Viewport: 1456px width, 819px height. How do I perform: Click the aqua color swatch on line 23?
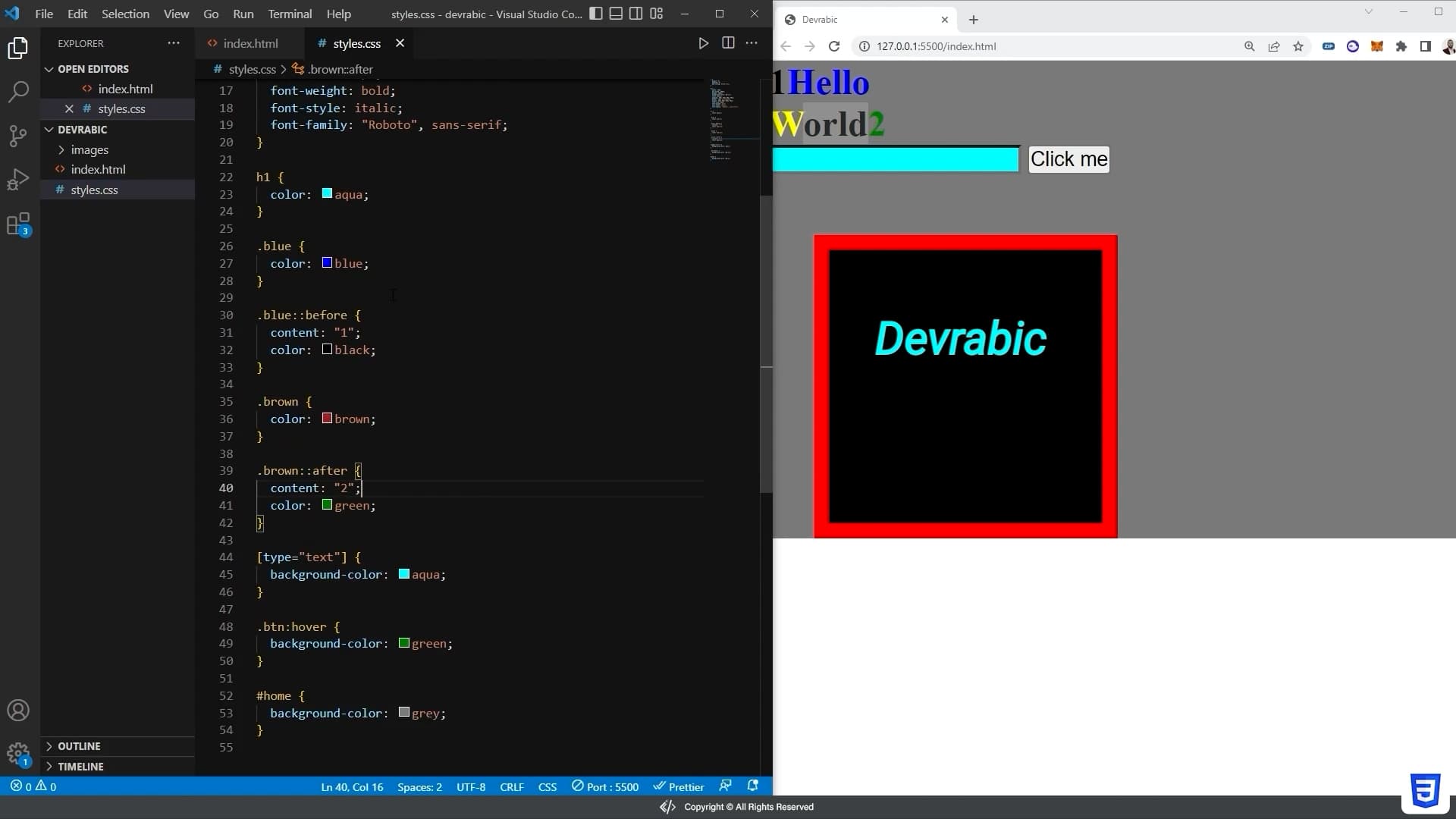point(327,194)
